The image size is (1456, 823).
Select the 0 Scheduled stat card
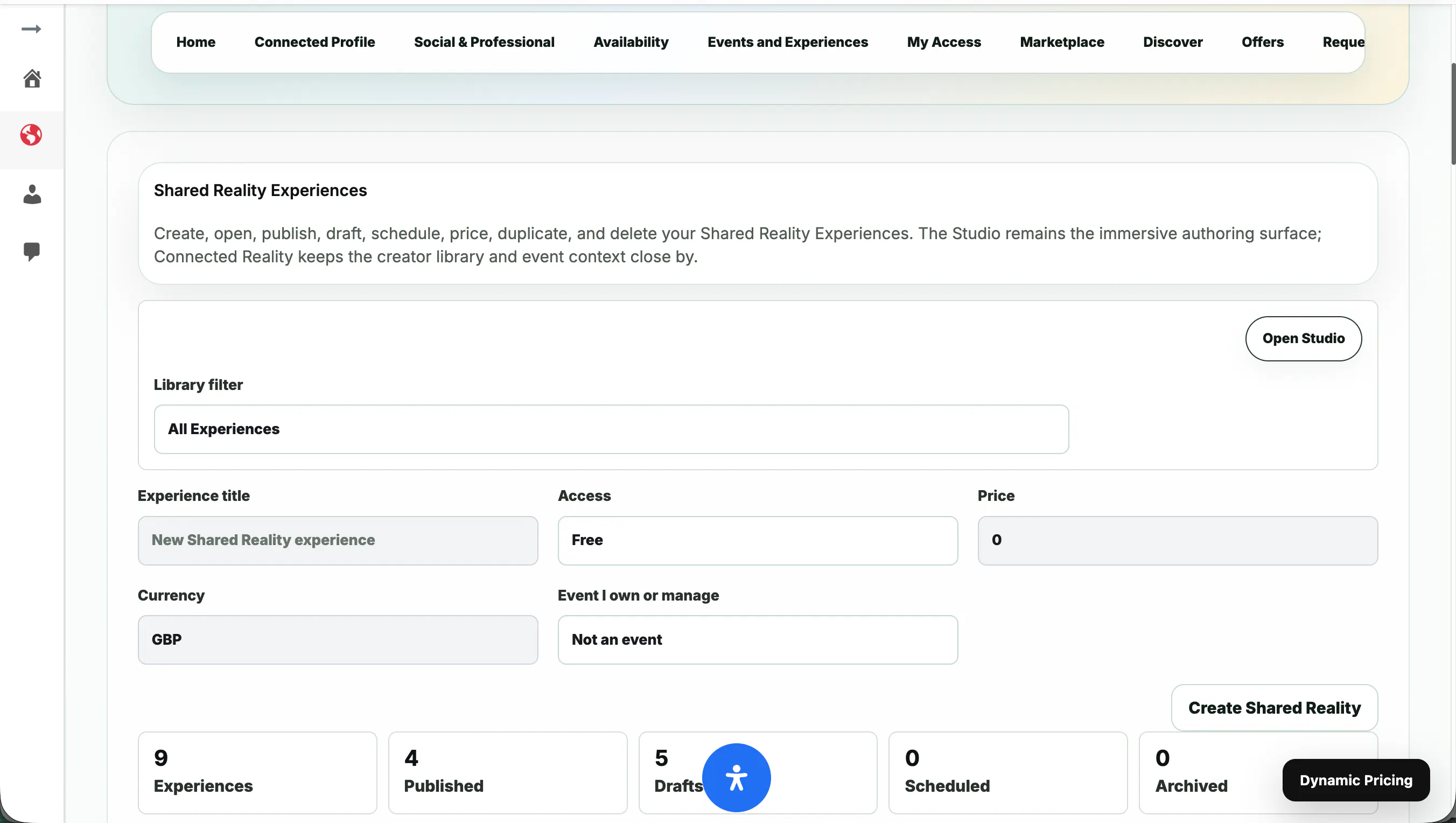click(1008, 773)
